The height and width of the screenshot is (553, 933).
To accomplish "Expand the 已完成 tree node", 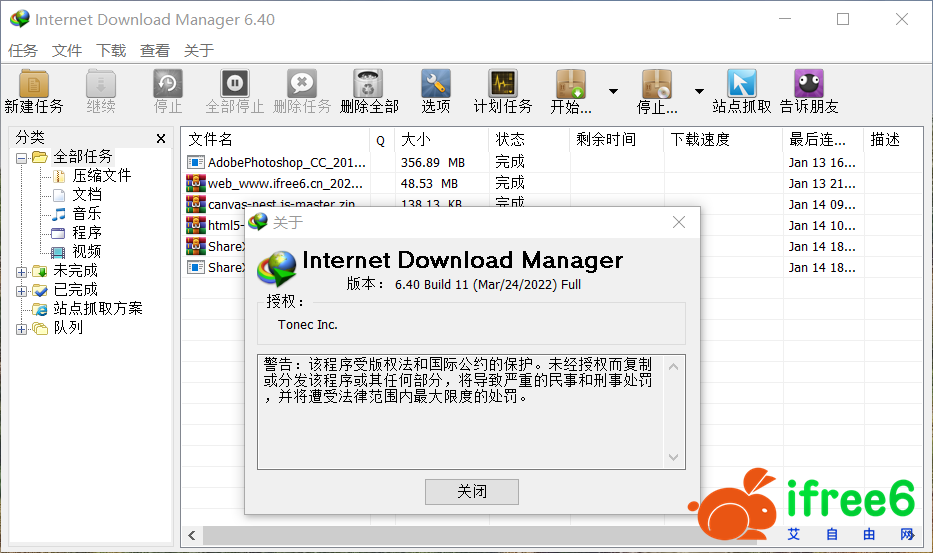I will [22, 290].
